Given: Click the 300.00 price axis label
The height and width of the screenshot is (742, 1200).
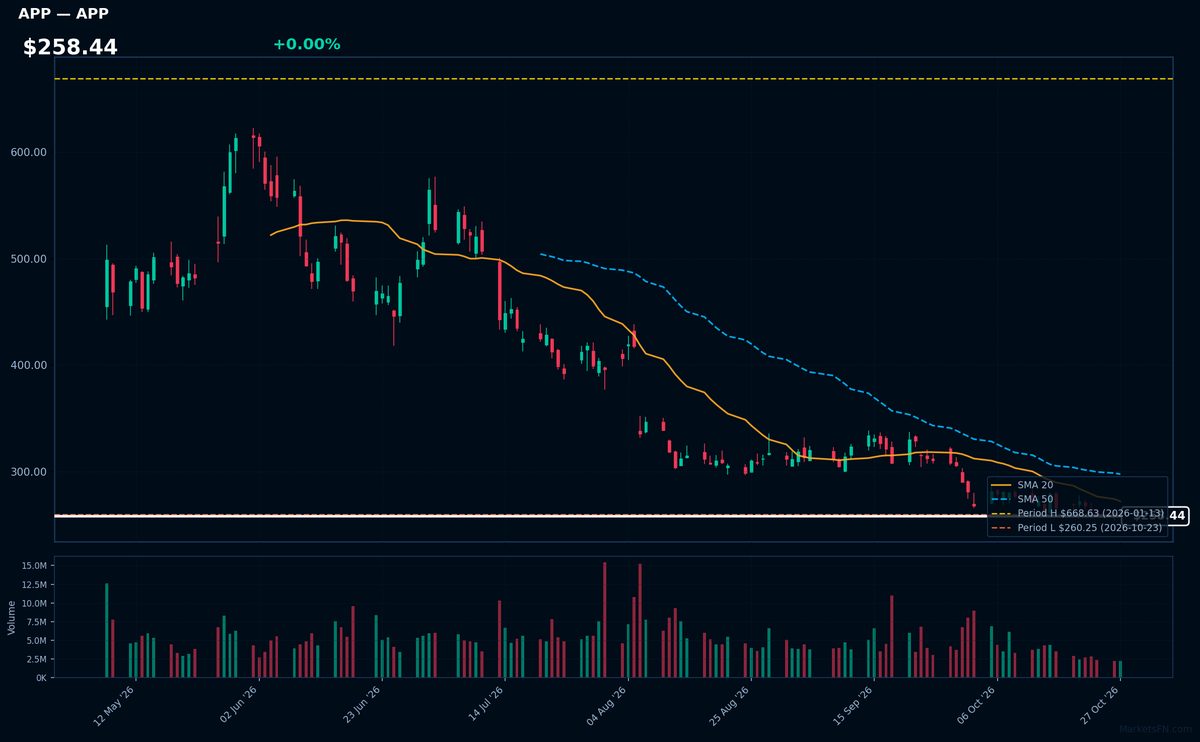Looking at the screenshot, I should [x=29, y=472].
